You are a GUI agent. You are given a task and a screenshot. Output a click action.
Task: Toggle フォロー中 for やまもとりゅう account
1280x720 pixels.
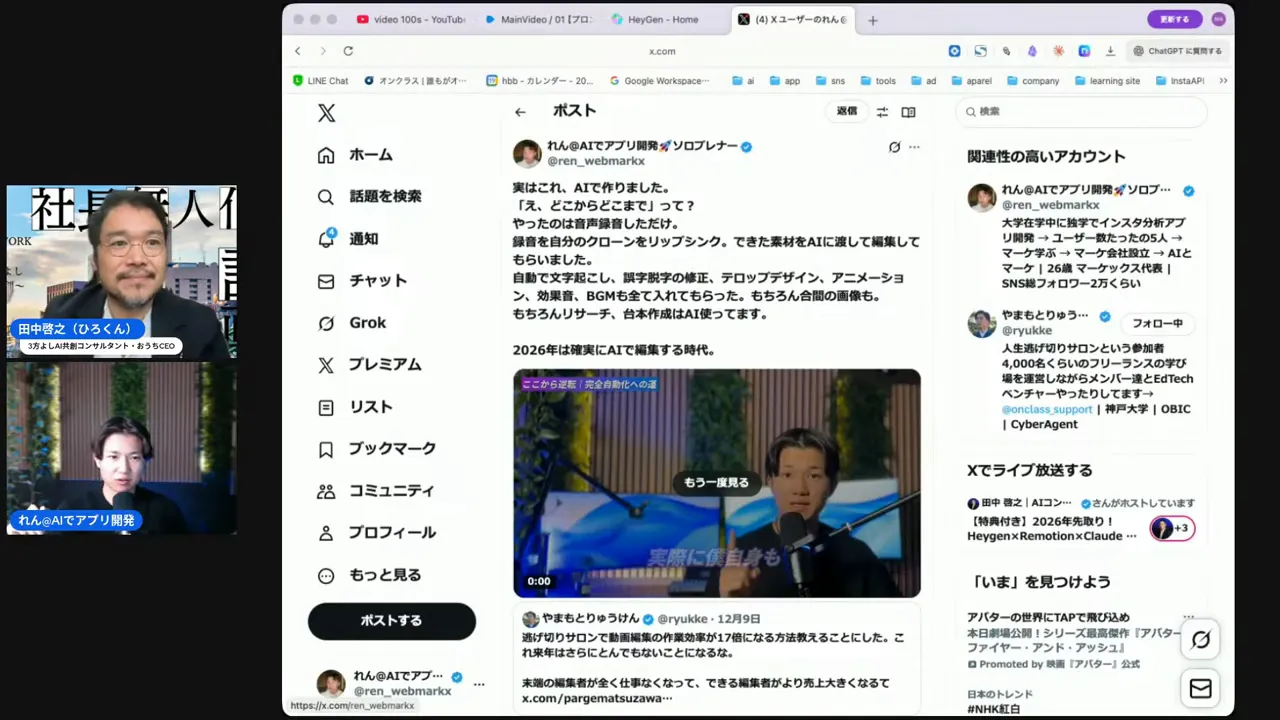[x=1156, y=323]
